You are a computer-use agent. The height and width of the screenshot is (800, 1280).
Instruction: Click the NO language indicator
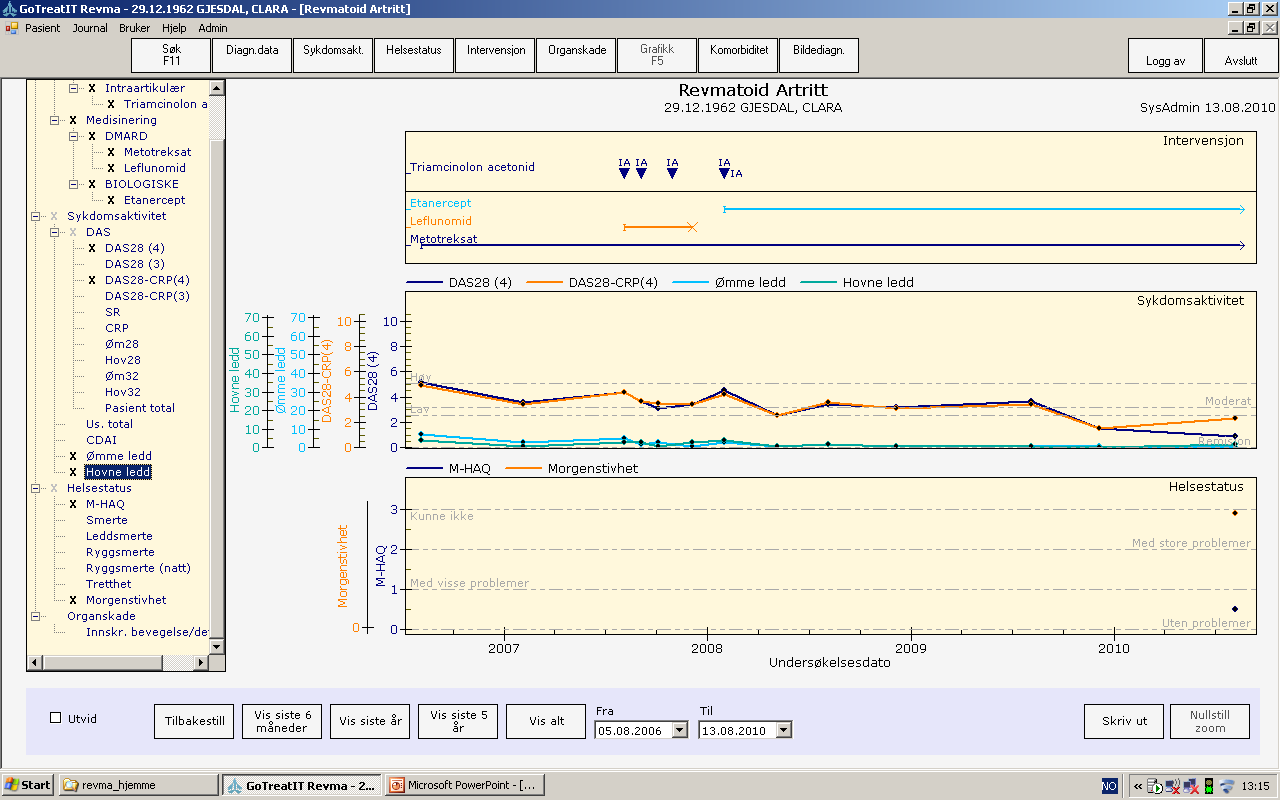pyautogui.click(x=1110, y=785)
